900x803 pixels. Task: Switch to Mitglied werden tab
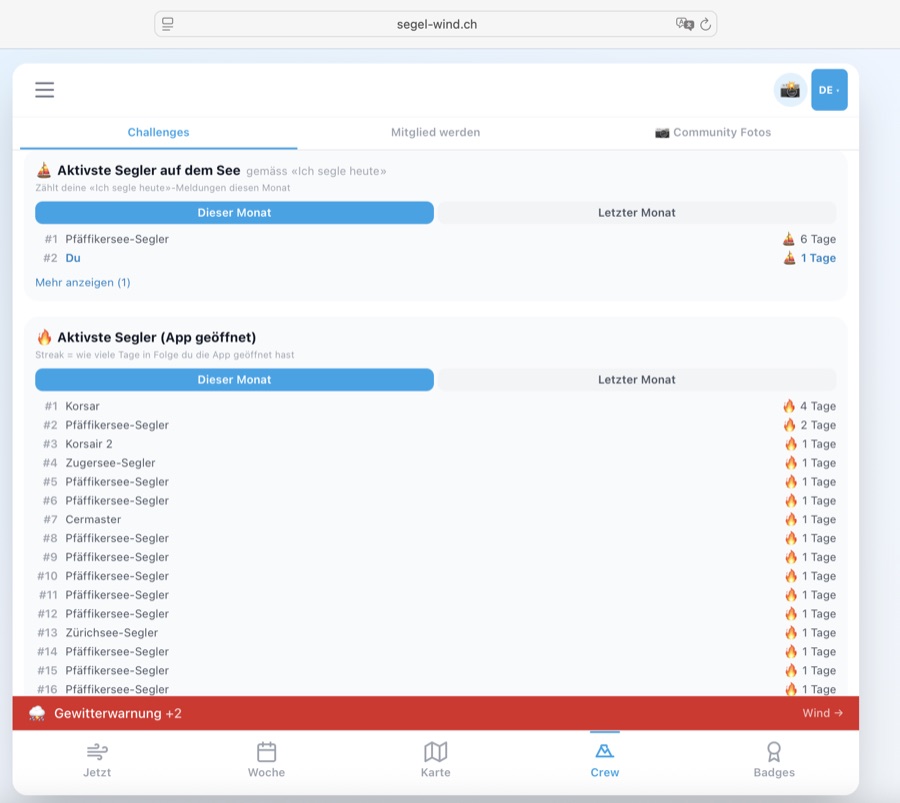tap(435, 133)
